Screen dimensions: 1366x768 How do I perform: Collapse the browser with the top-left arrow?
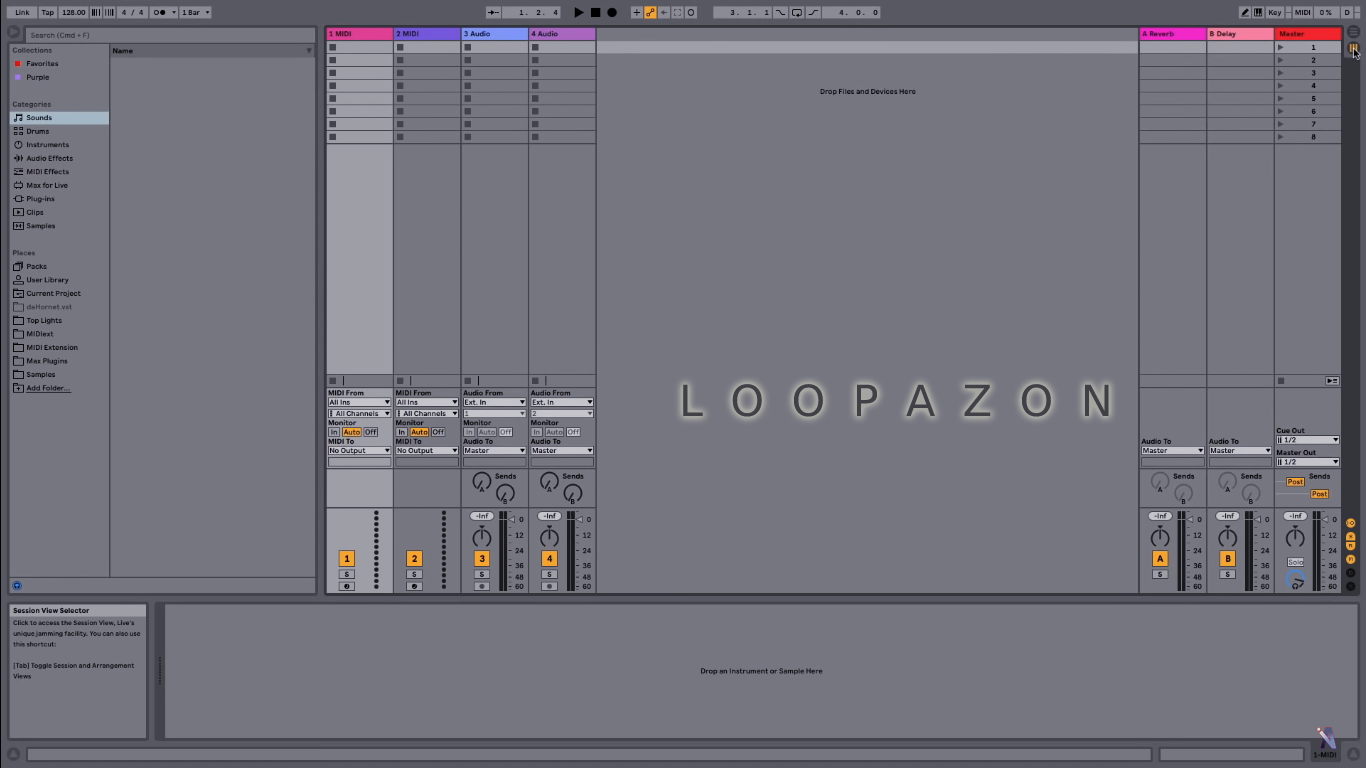click(14, 33)
